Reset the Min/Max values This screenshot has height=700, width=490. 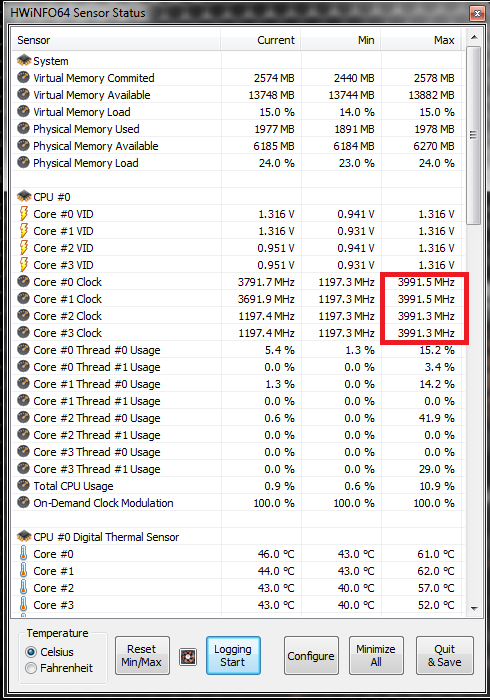click(142, 655)
